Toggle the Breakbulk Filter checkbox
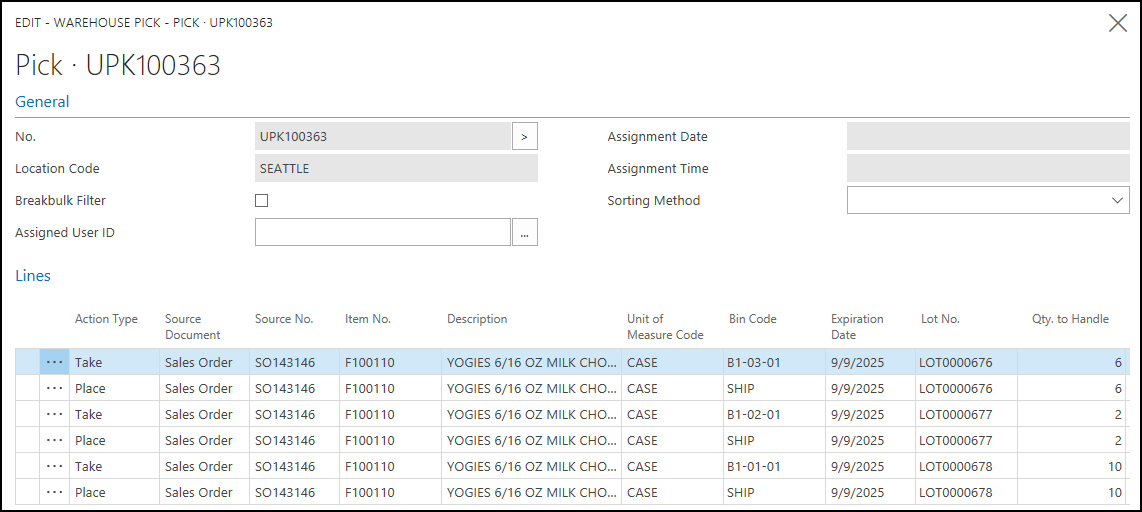The image size is (1142, 512). (x=262, y=201)
